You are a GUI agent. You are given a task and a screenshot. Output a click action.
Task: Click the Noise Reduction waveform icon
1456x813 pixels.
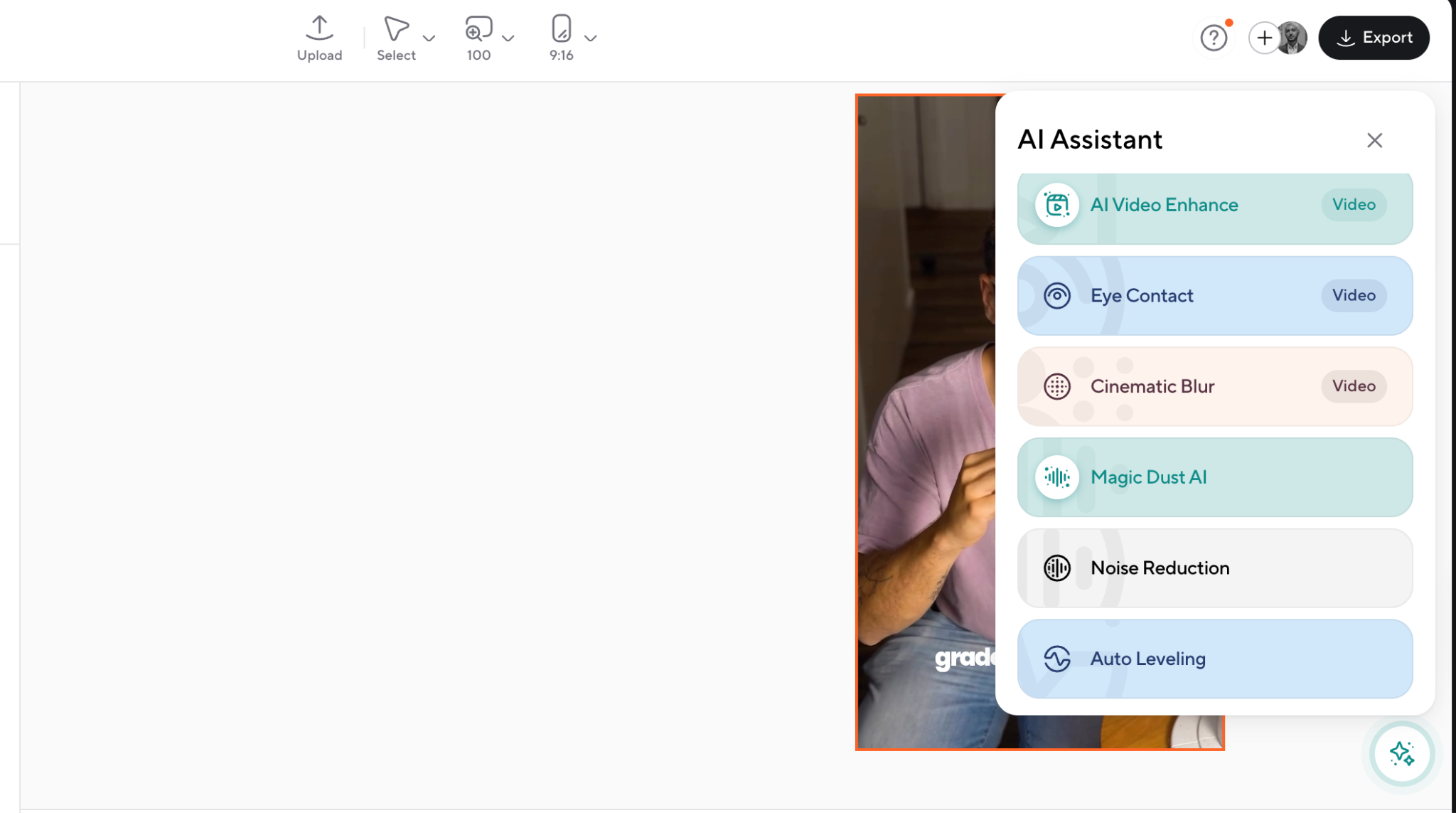click(1056, 568)
